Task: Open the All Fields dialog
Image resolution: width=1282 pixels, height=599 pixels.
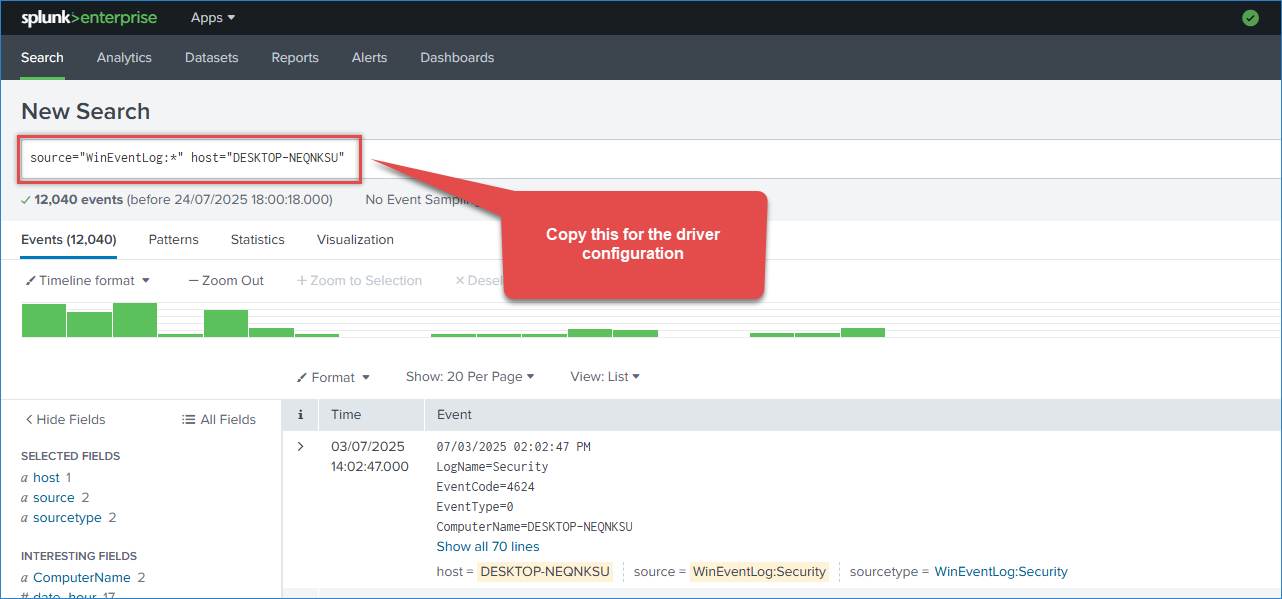Action: click(219, 420)
